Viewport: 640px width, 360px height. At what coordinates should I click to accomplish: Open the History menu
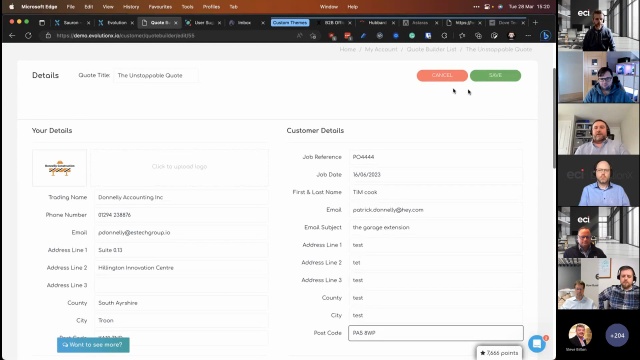click(131, 7)
